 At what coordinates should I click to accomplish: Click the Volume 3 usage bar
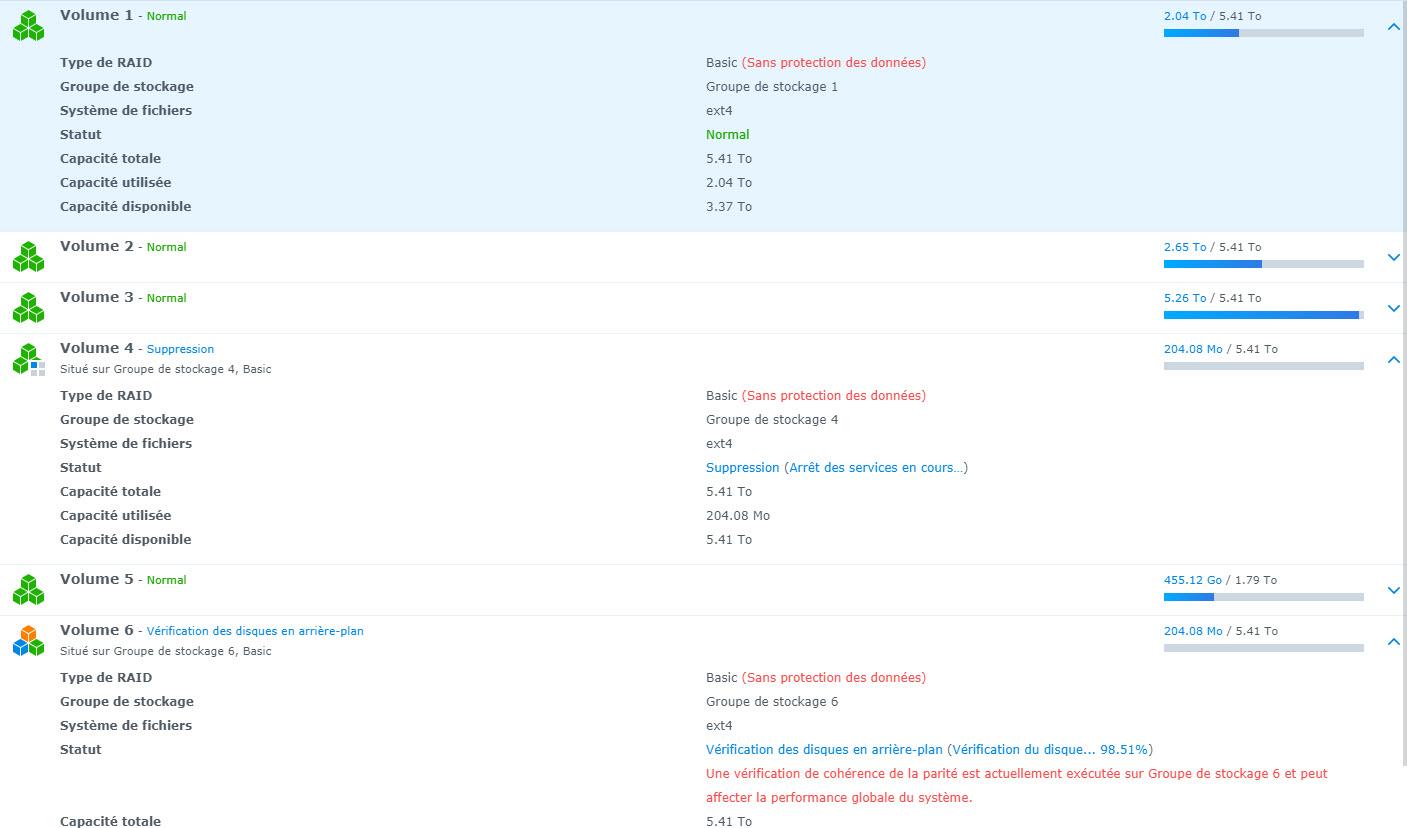tap(1263, 315)
